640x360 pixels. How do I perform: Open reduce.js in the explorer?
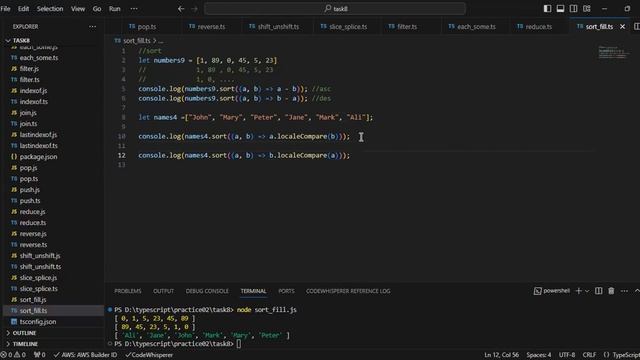tap(32, 212)
